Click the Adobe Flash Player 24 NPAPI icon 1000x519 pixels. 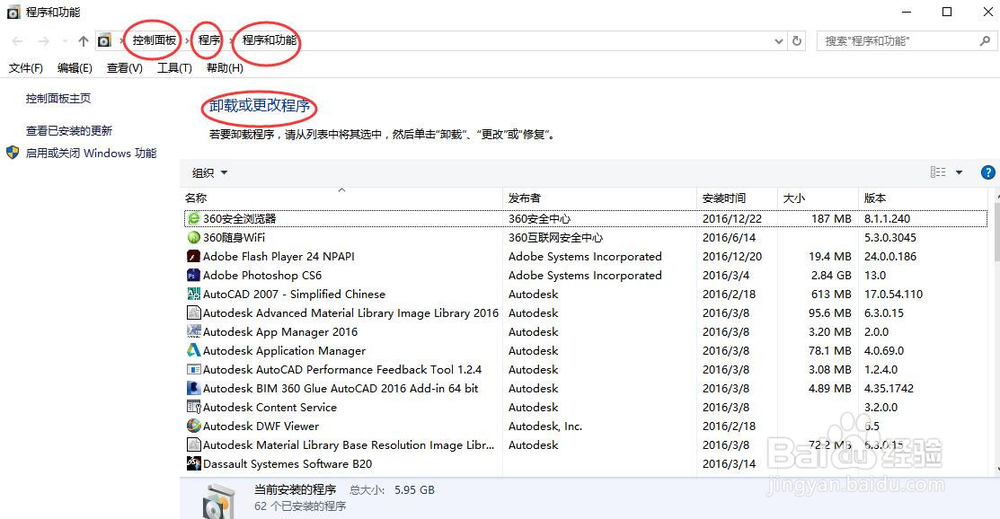point(194,256)
